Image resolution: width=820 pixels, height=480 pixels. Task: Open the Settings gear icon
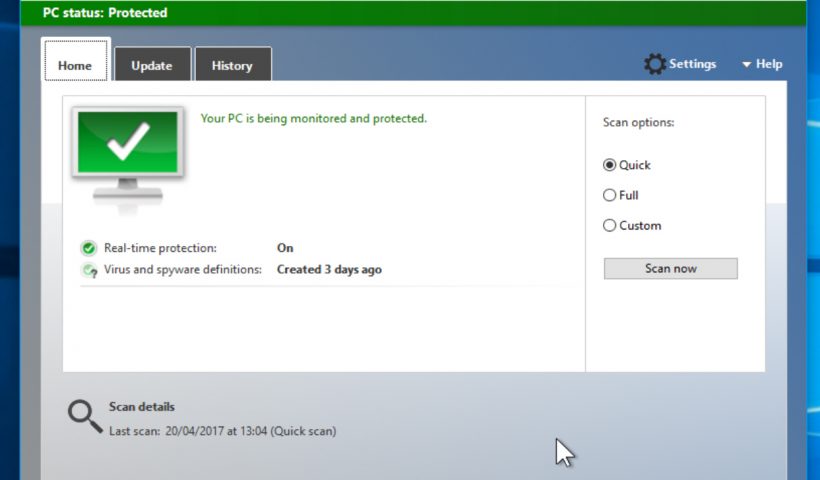tap(655, 64)
